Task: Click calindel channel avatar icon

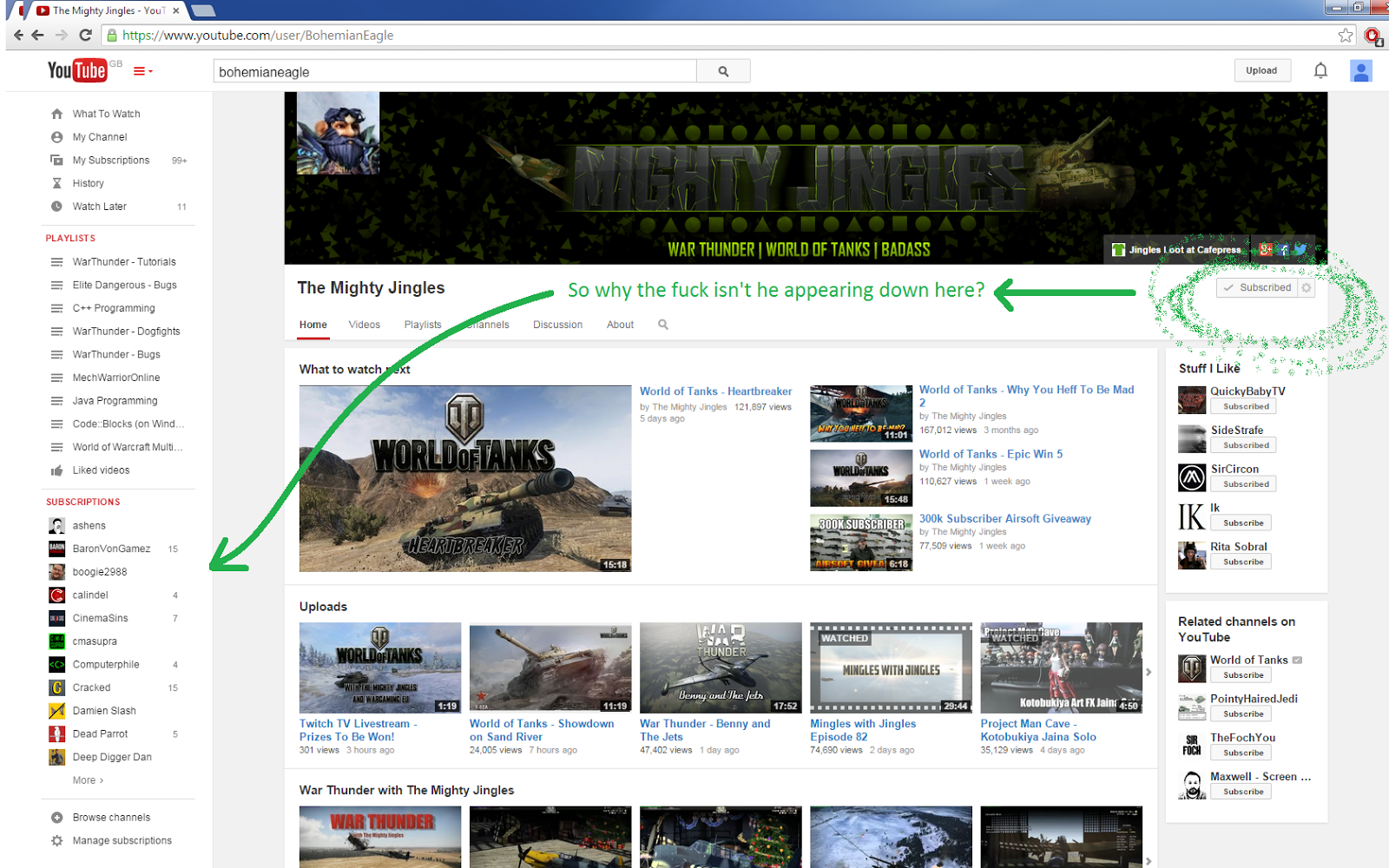Action: point(57,595)
